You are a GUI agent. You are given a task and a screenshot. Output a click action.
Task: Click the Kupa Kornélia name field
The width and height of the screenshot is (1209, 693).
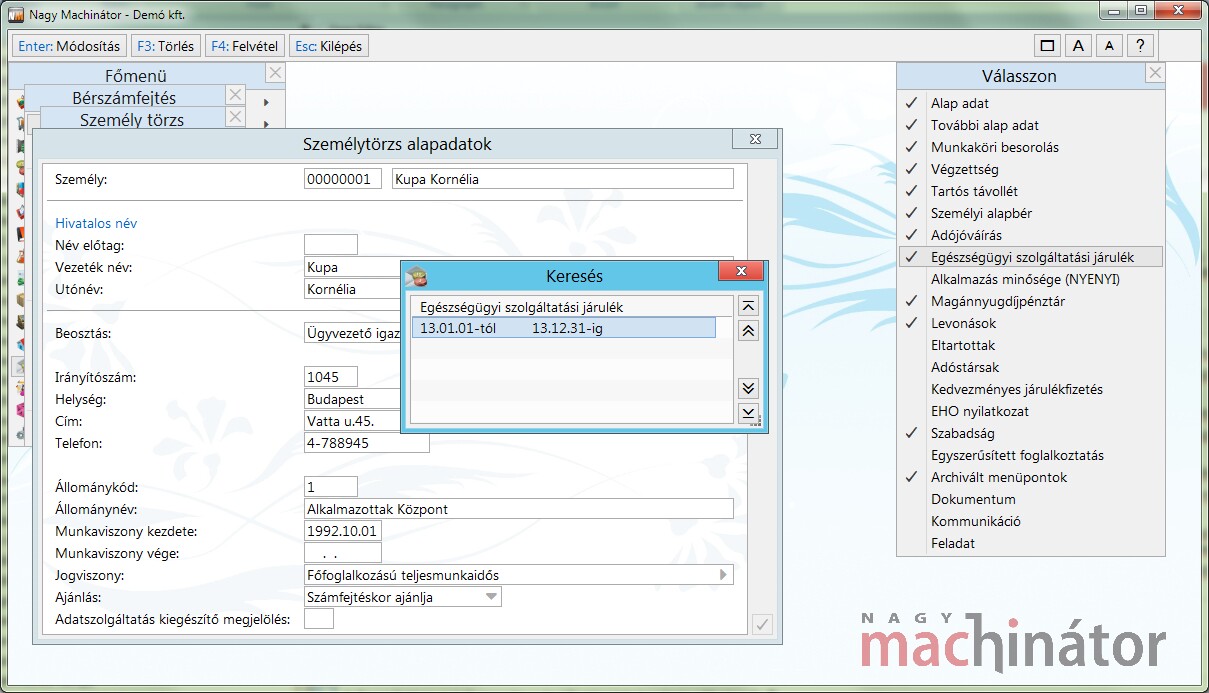point(562,179)
